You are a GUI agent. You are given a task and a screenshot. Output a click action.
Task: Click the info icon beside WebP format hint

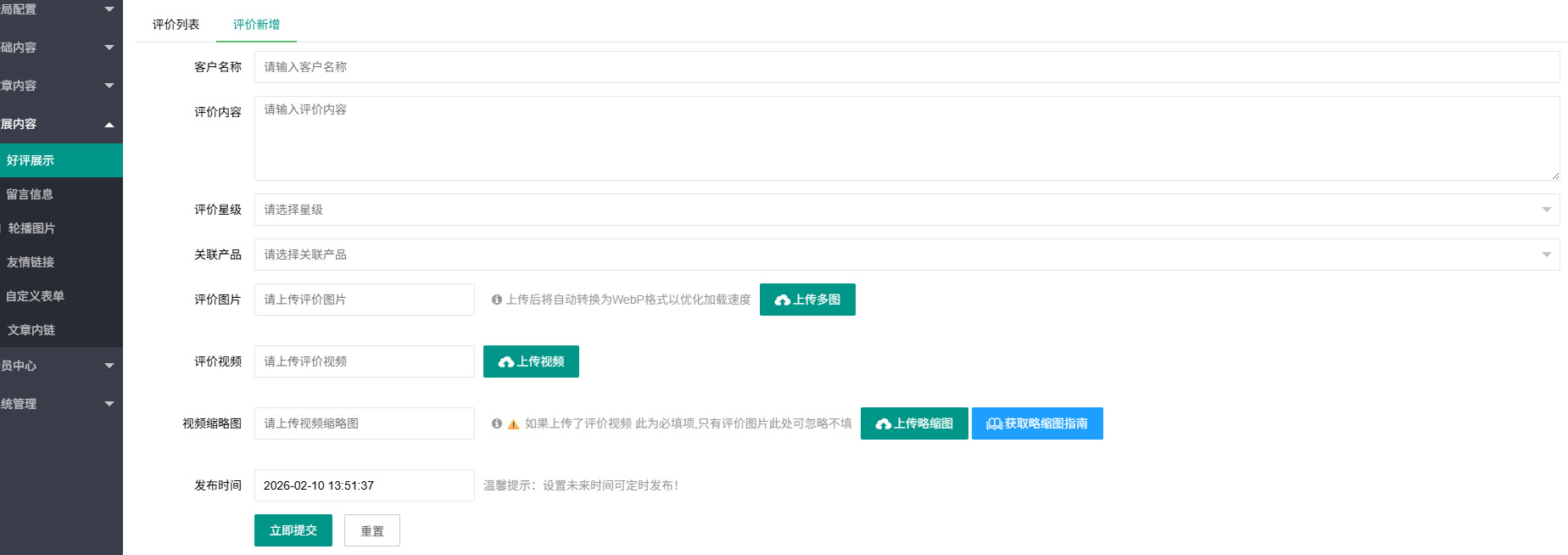pyautogui.click(x=497, y=300)
